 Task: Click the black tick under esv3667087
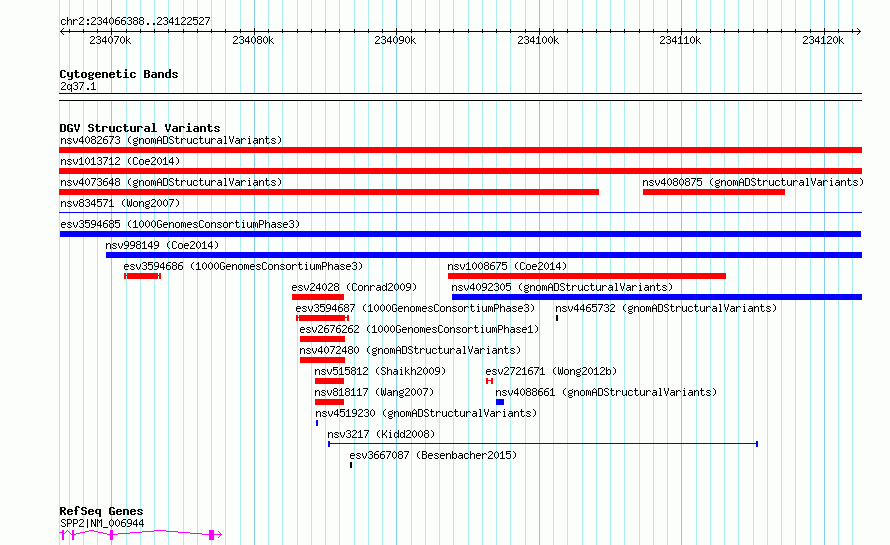[x=351, y=465]
